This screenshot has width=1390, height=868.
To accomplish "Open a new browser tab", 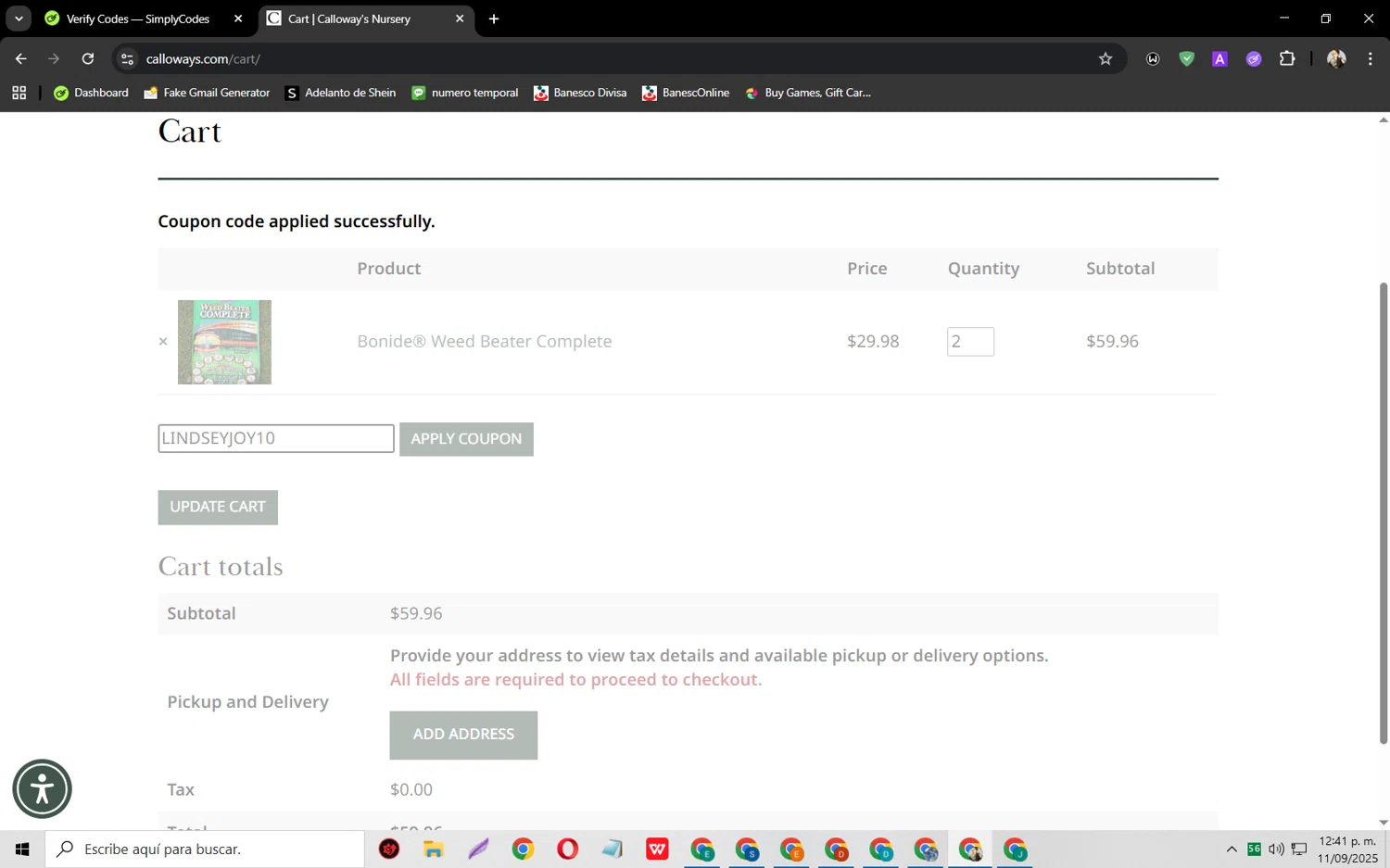I will point(494,19).
